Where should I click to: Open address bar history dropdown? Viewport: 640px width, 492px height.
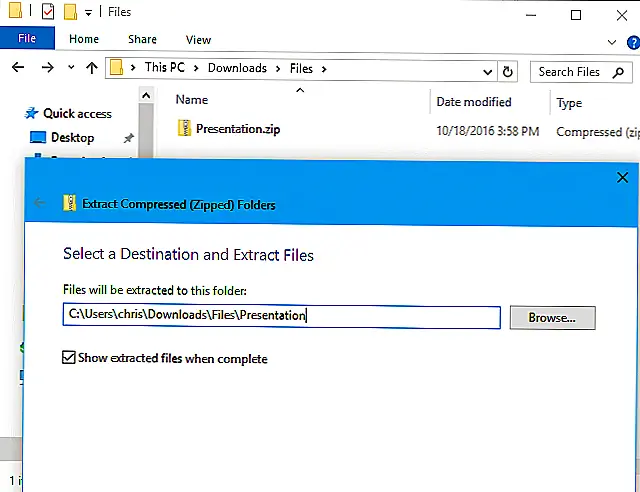tap(487, 72)
